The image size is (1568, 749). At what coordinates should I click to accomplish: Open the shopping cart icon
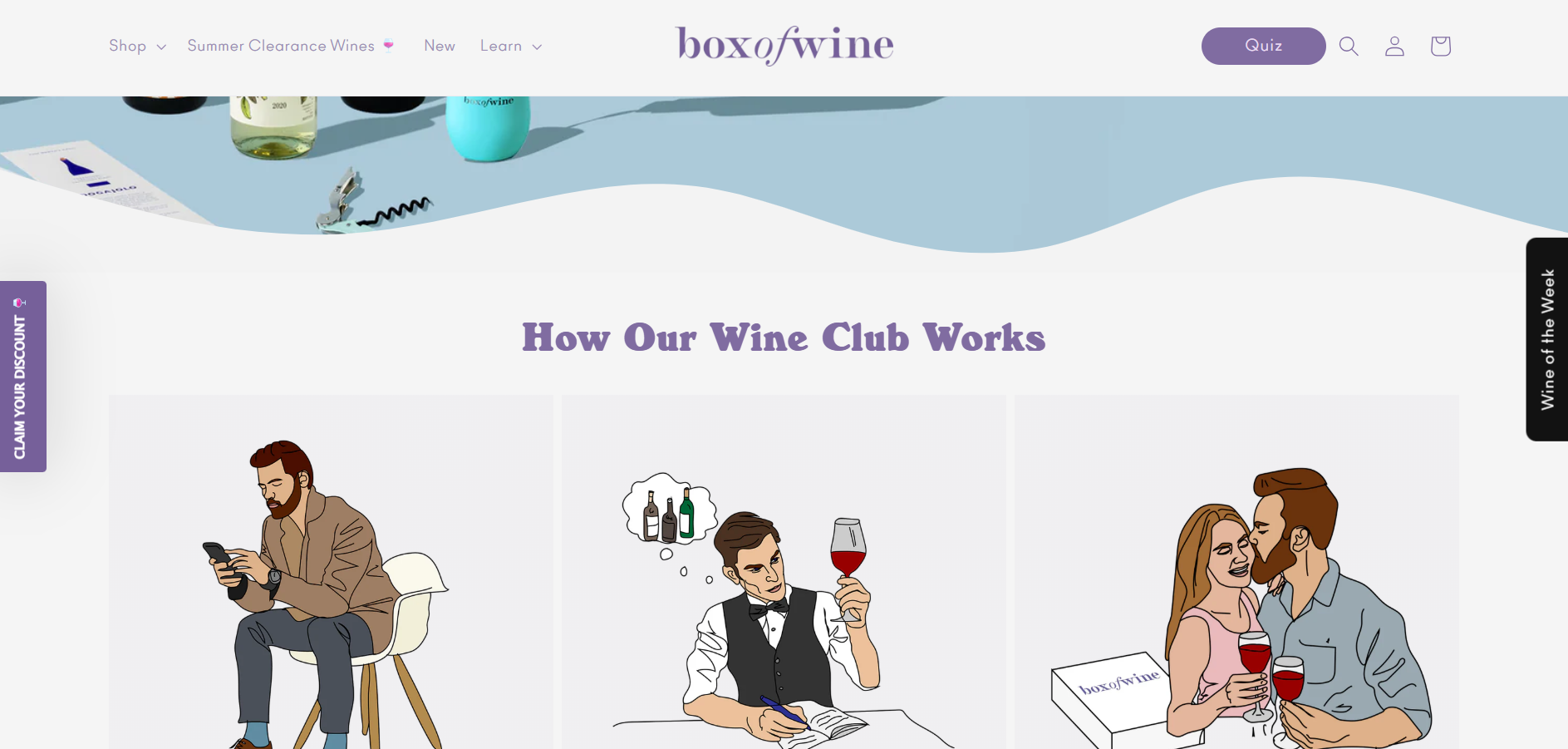click(x=1440, y=46)
